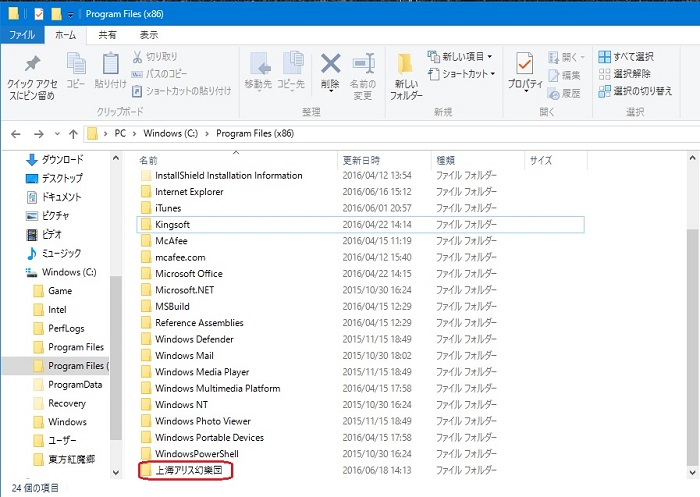Click navigation pane scroll up arrow
Viewport: 700px width, 497px height.
116,158
